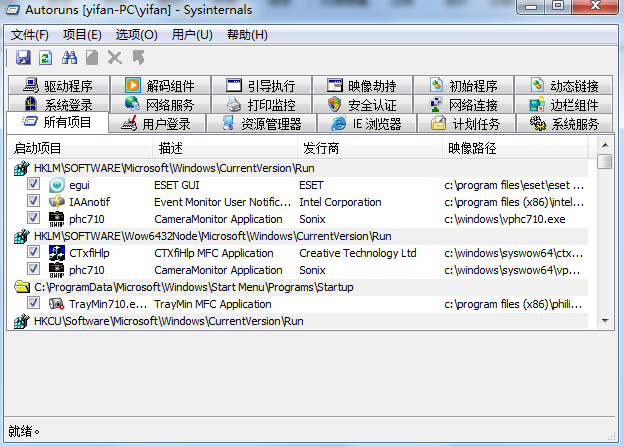The width and height of the screenshot is (624, 447).
Task: Click the 'c:\windows\vphc710.exe' image path
Action: coord(505,219)
